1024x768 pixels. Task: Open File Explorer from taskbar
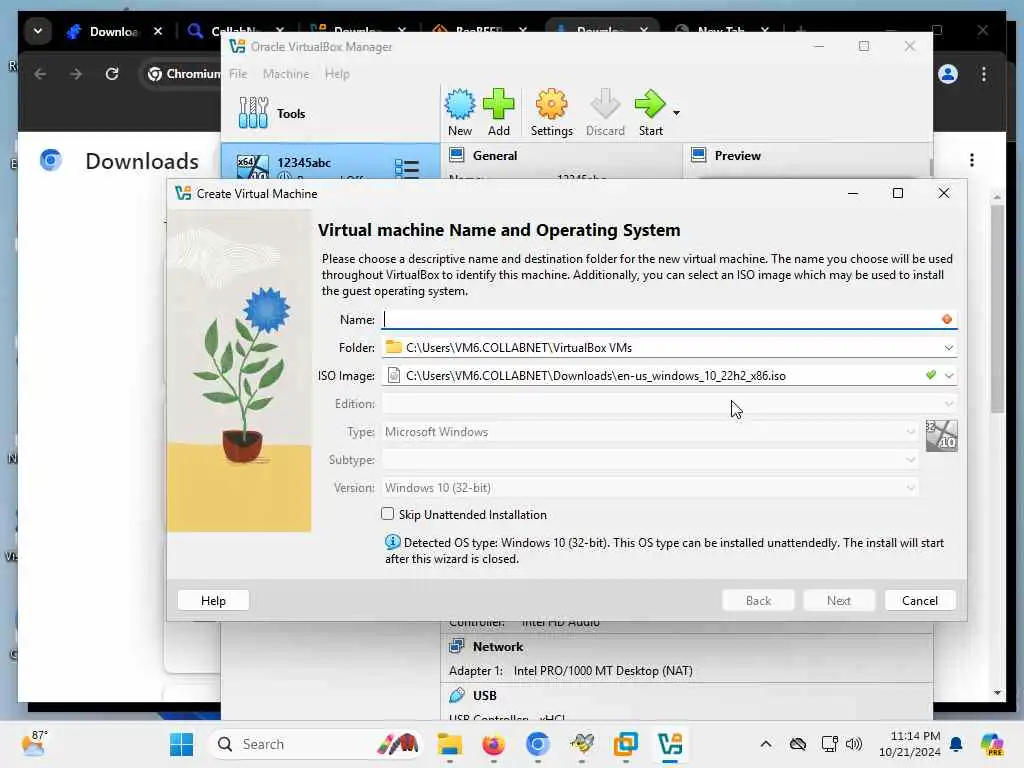coord(449,744)
